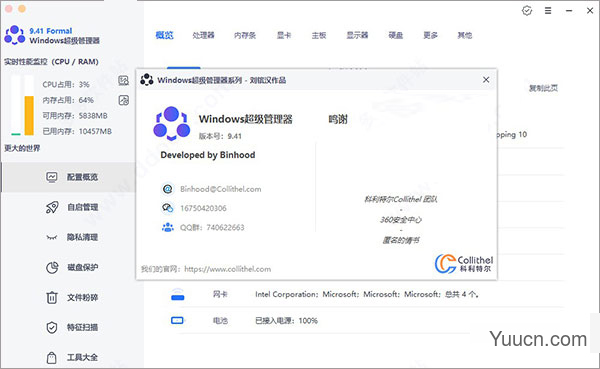This screenshot has width=600, height=369.
Task: Click the memory monitor chart icon
Action: pos(123,100)
